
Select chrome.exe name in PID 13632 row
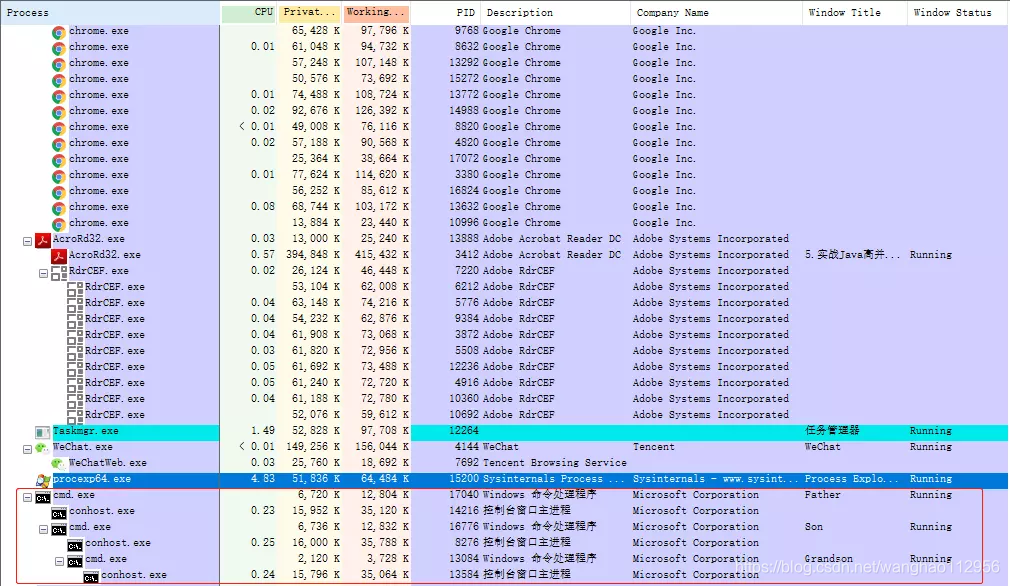(x=99, y=207)
